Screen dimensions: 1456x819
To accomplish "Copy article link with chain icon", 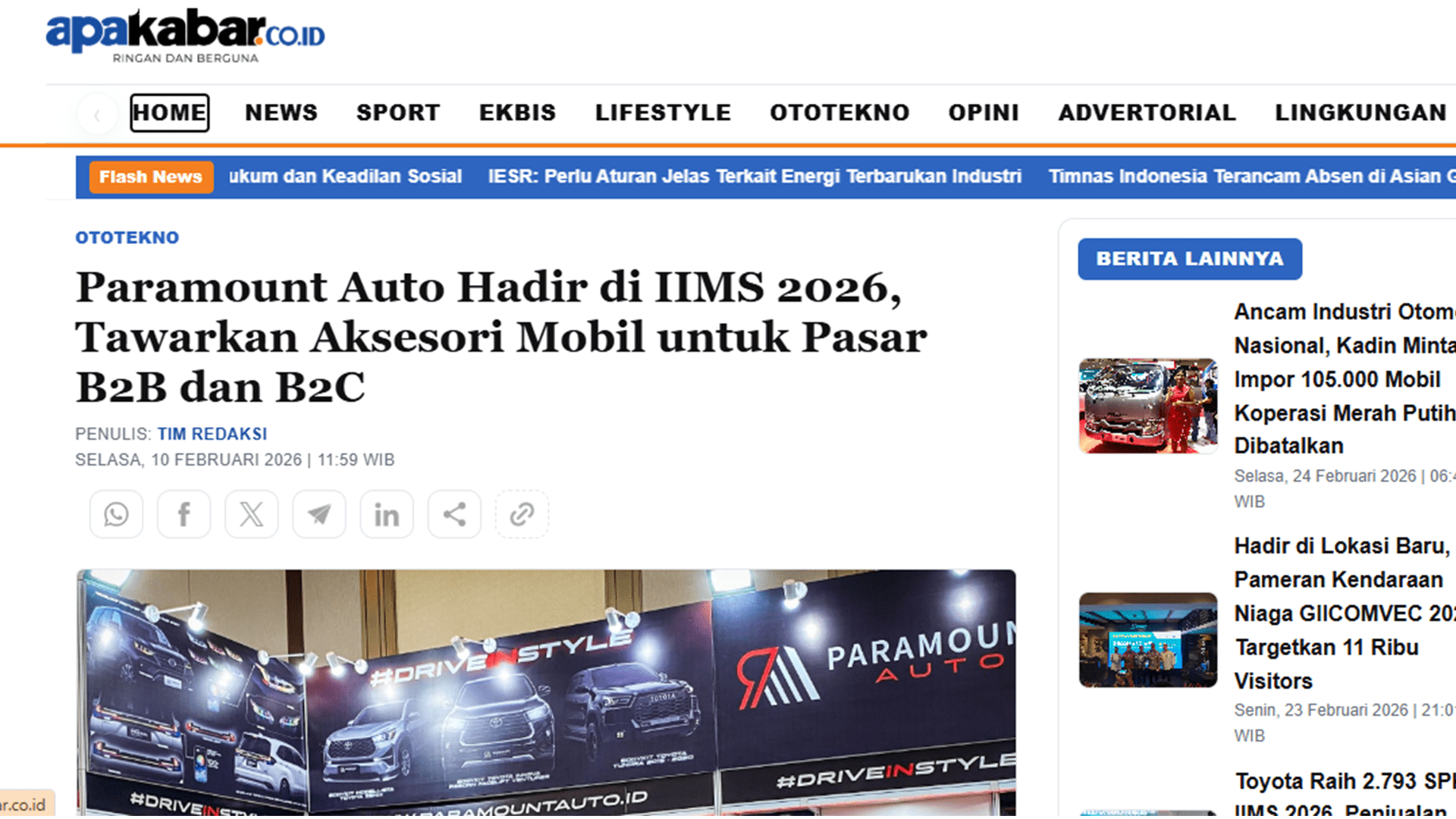I will [x=522, y=515].
